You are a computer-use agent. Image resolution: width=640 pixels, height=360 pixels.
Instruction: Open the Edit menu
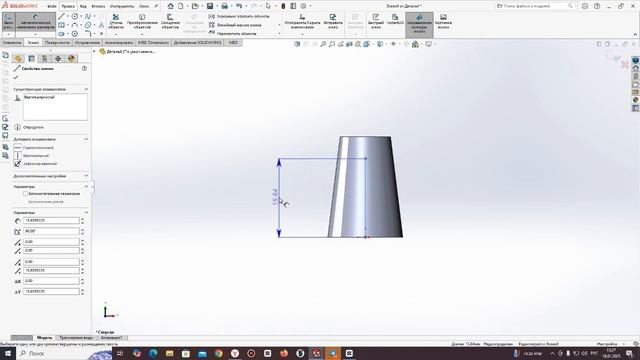tap(68, 6)
